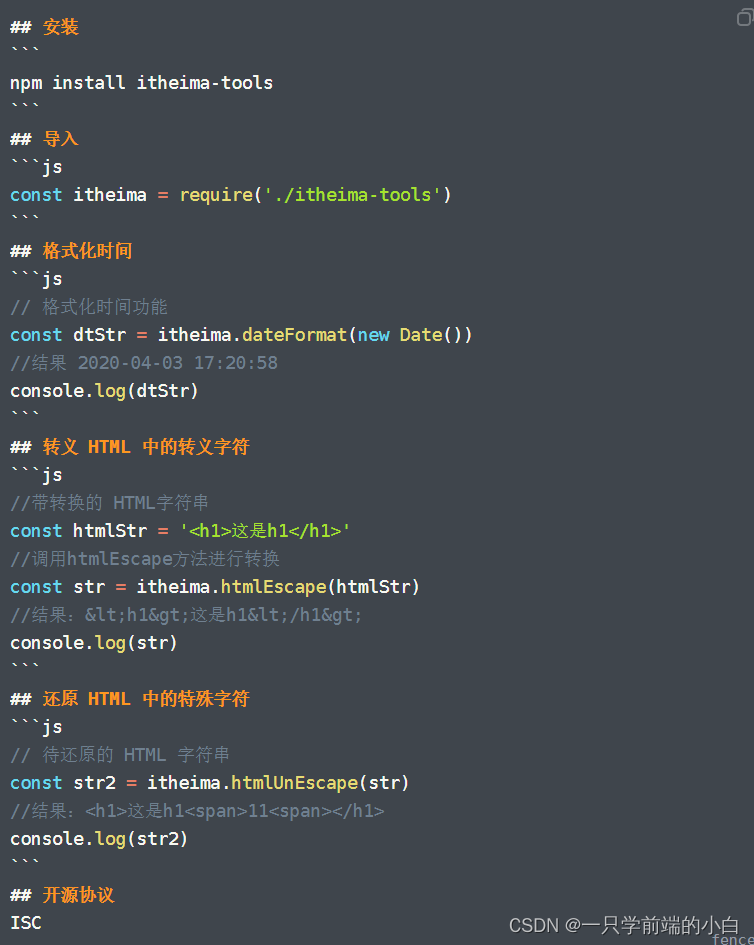754x945 pixels.
Task: Click the copy code icon at top right
Action: click(x=745, y=17)
